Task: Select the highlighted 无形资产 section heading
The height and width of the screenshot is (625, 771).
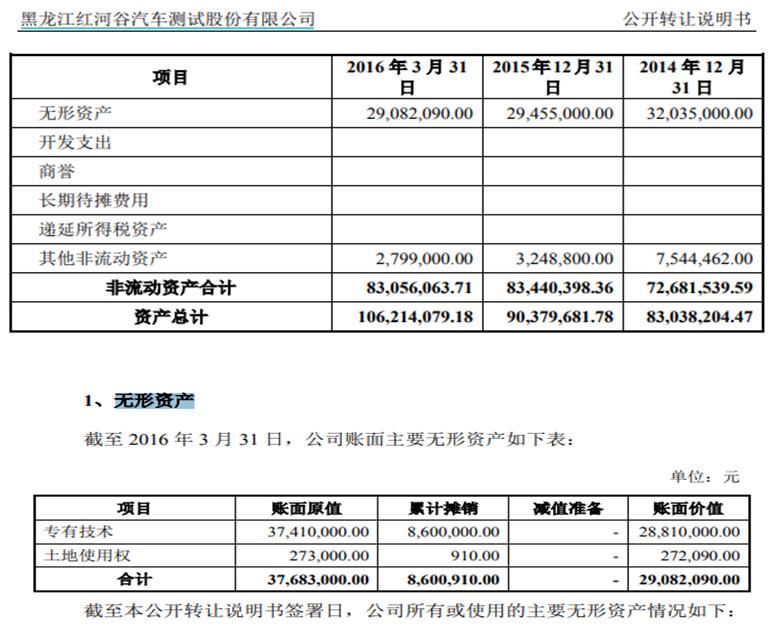Action: tap(154, 401)
